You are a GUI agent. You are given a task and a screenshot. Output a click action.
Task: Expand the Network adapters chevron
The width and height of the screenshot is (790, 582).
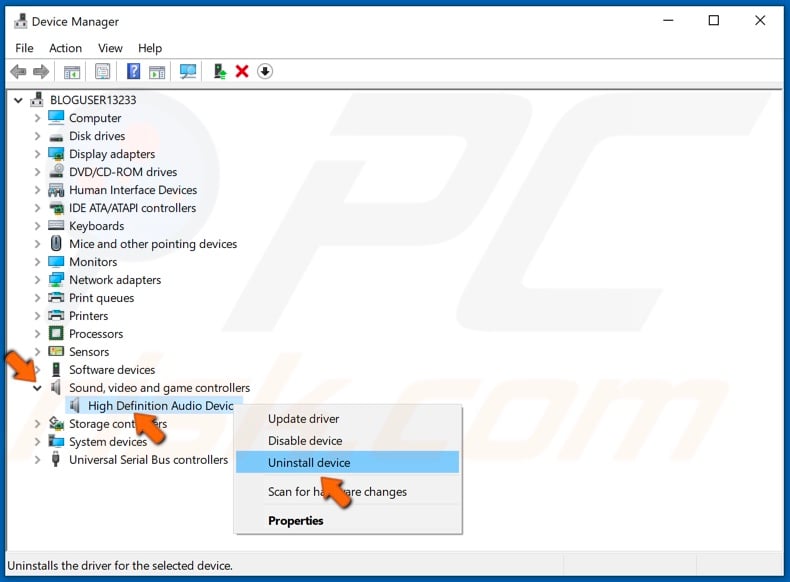[x=37, y=280]
